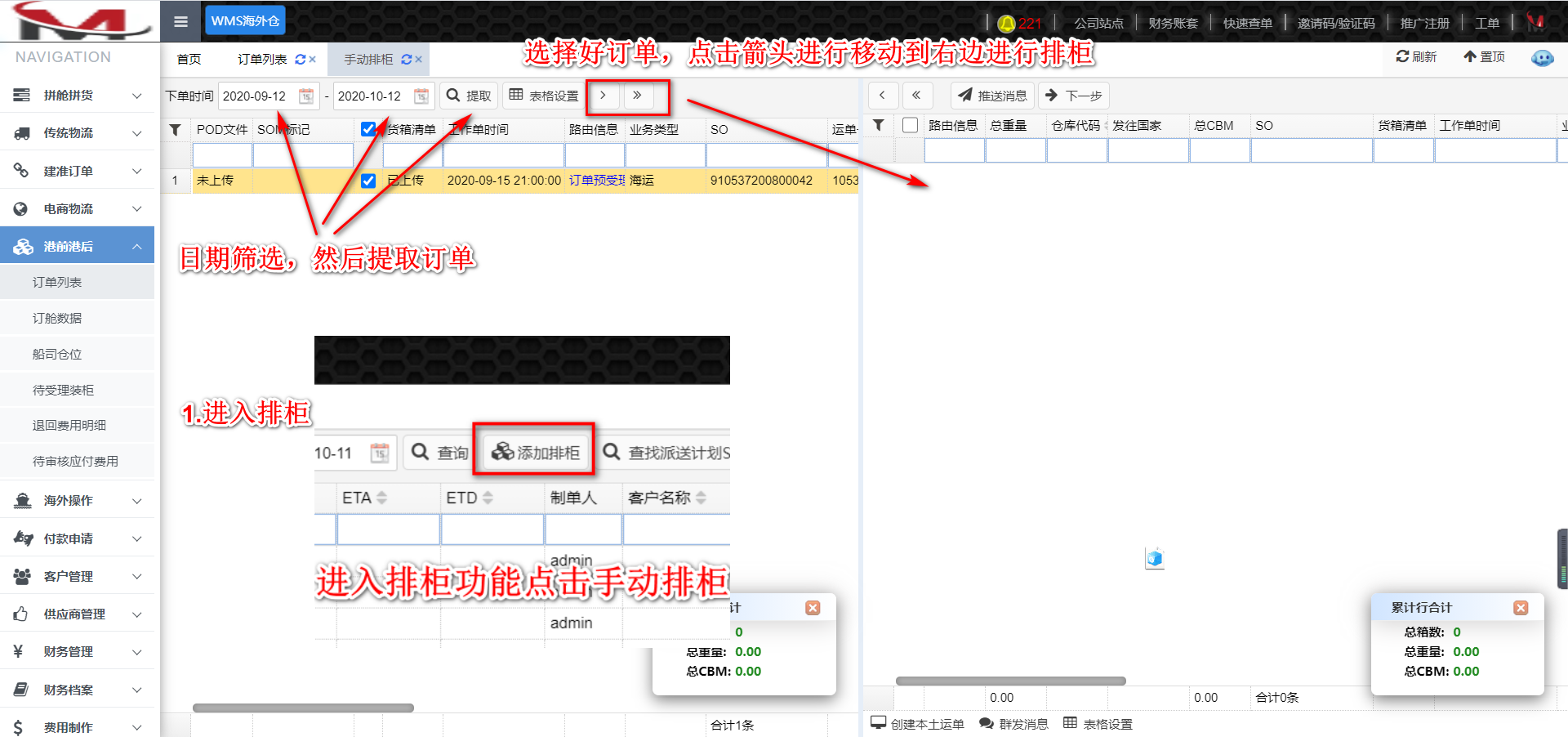Open the 工单 link in top bar
The image size is (1568, 737).
pyautogui.click(x=1486, y=24)
